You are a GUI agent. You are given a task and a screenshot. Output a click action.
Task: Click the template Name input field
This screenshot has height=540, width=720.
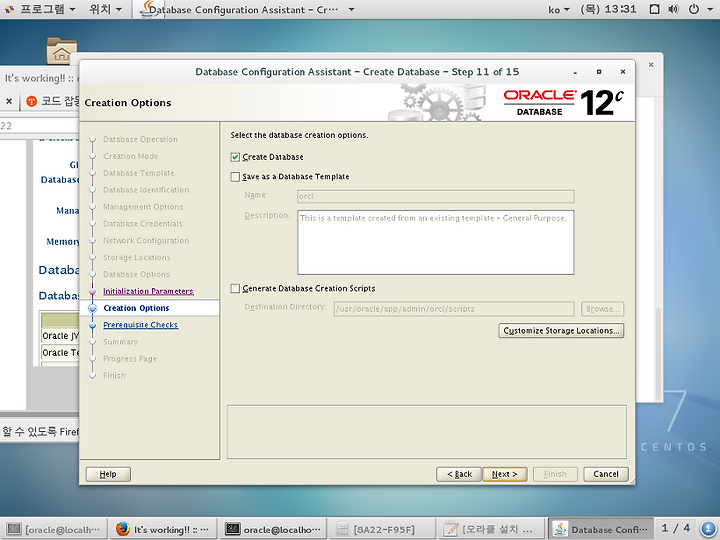coord(435,197)
